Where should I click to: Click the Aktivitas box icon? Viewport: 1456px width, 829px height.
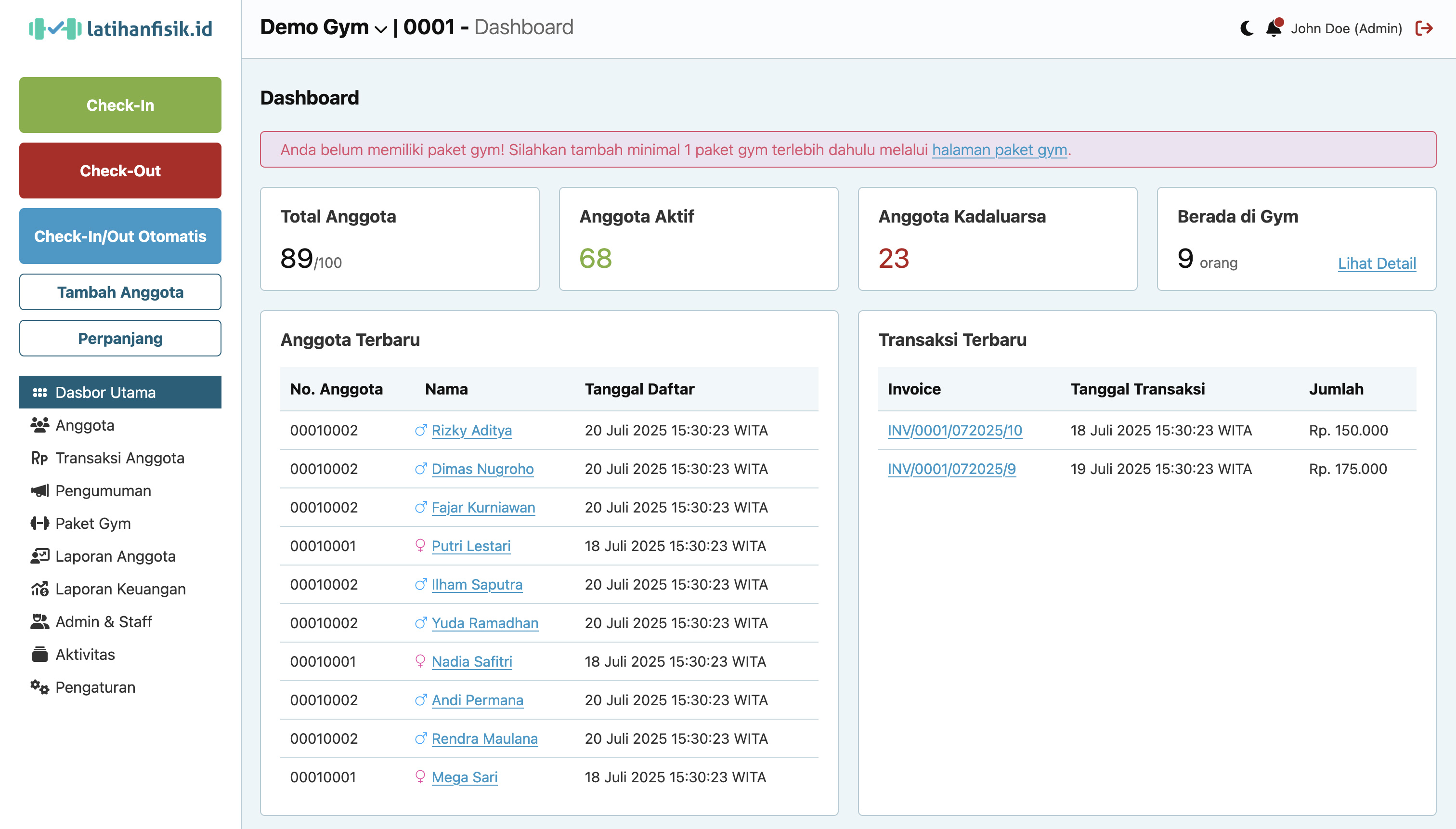point(39,654)
